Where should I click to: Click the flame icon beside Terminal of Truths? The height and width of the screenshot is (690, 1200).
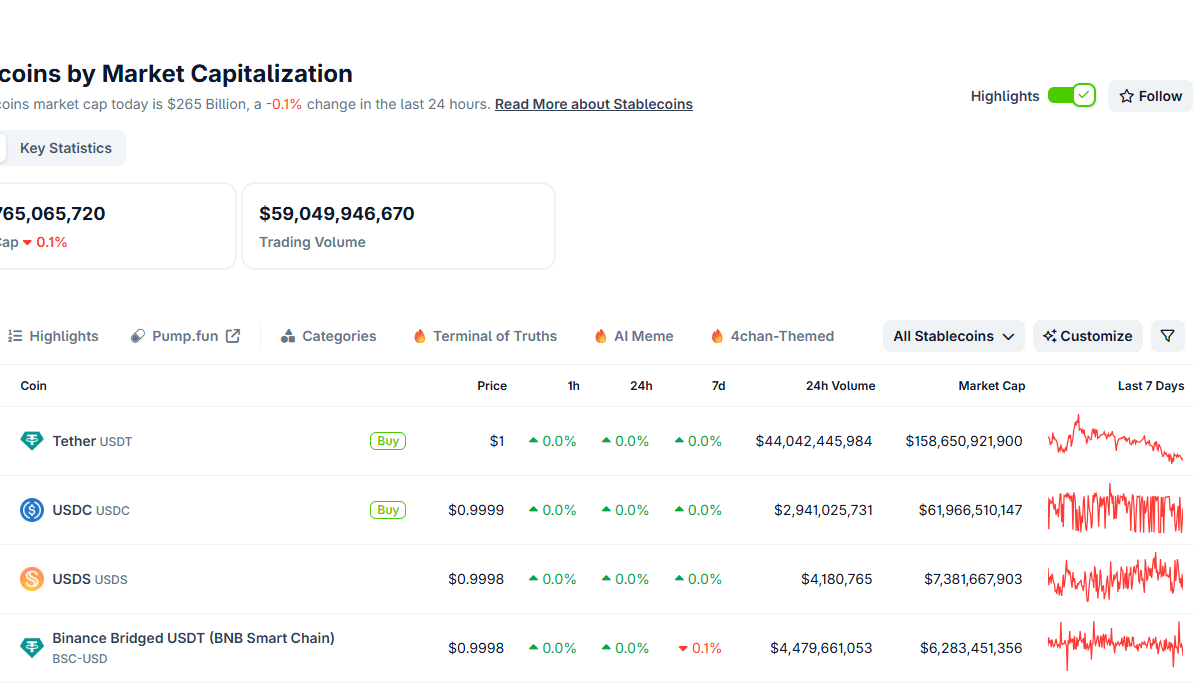[x=420, y=336]
